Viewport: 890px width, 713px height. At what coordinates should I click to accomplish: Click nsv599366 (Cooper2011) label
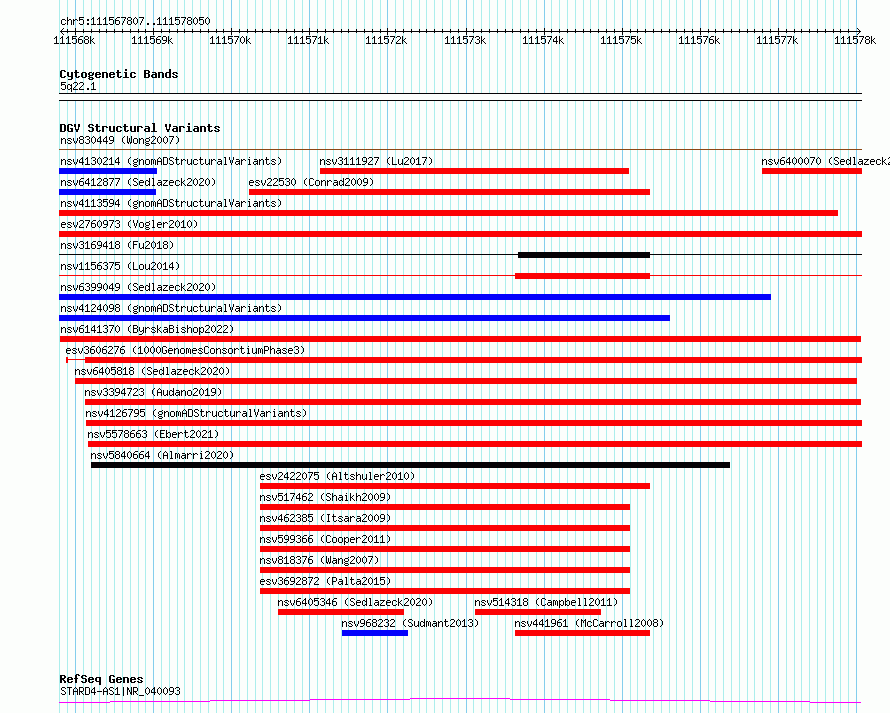point(325,539)
